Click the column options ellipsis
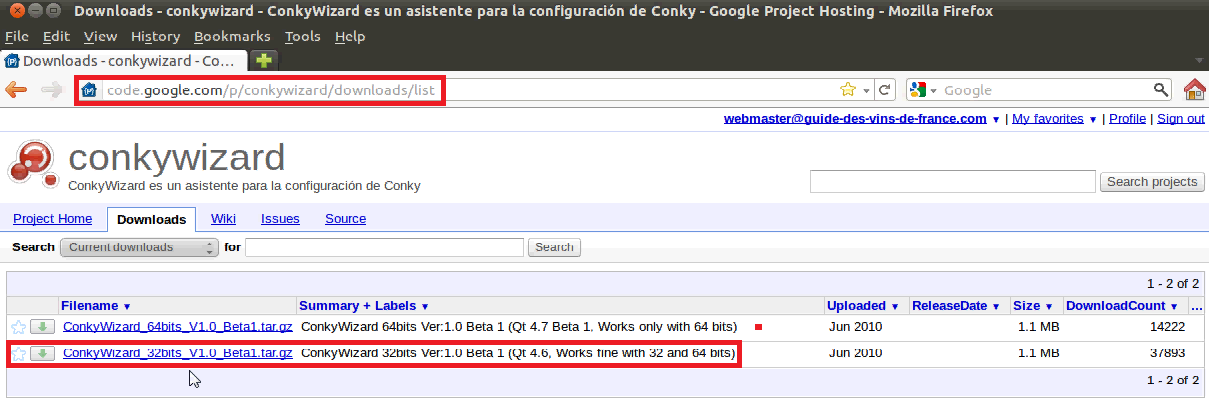 1197,305
